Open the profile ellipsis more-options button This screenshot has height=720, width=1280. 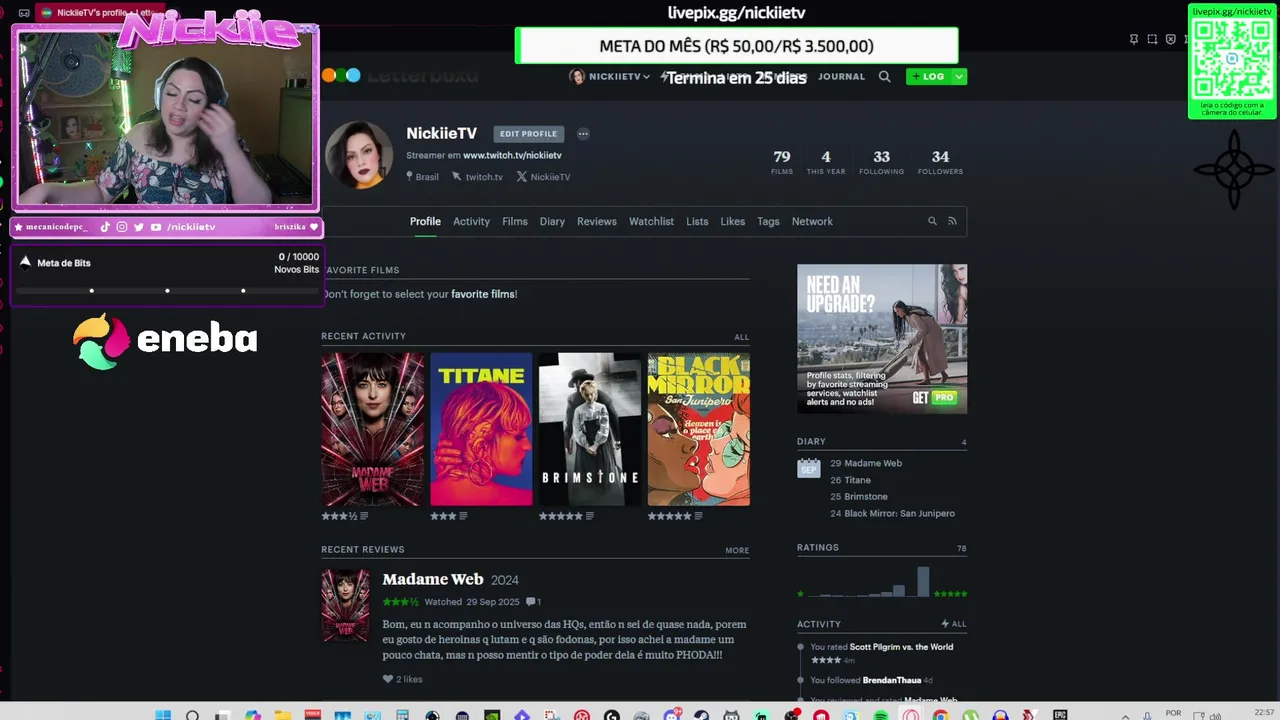583,134
